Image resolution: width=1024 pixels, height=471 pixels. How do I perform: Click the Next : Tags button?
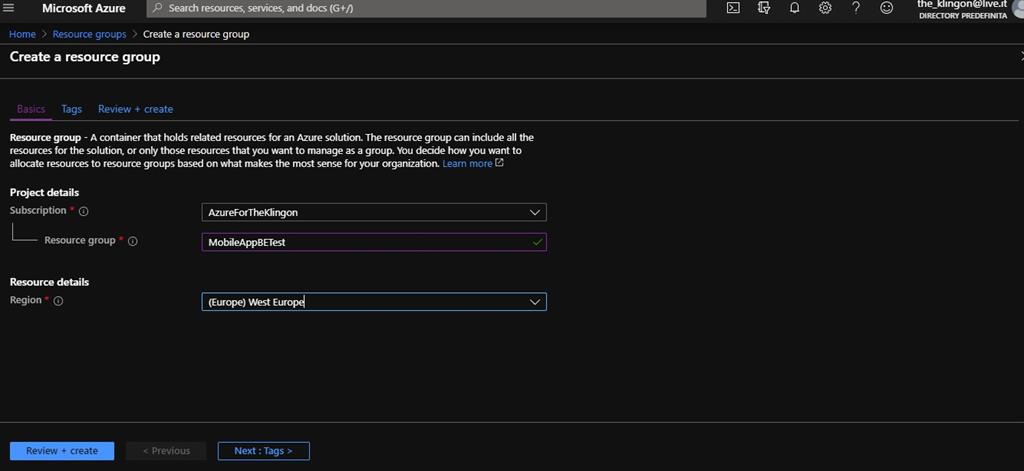tap(263, 451)
